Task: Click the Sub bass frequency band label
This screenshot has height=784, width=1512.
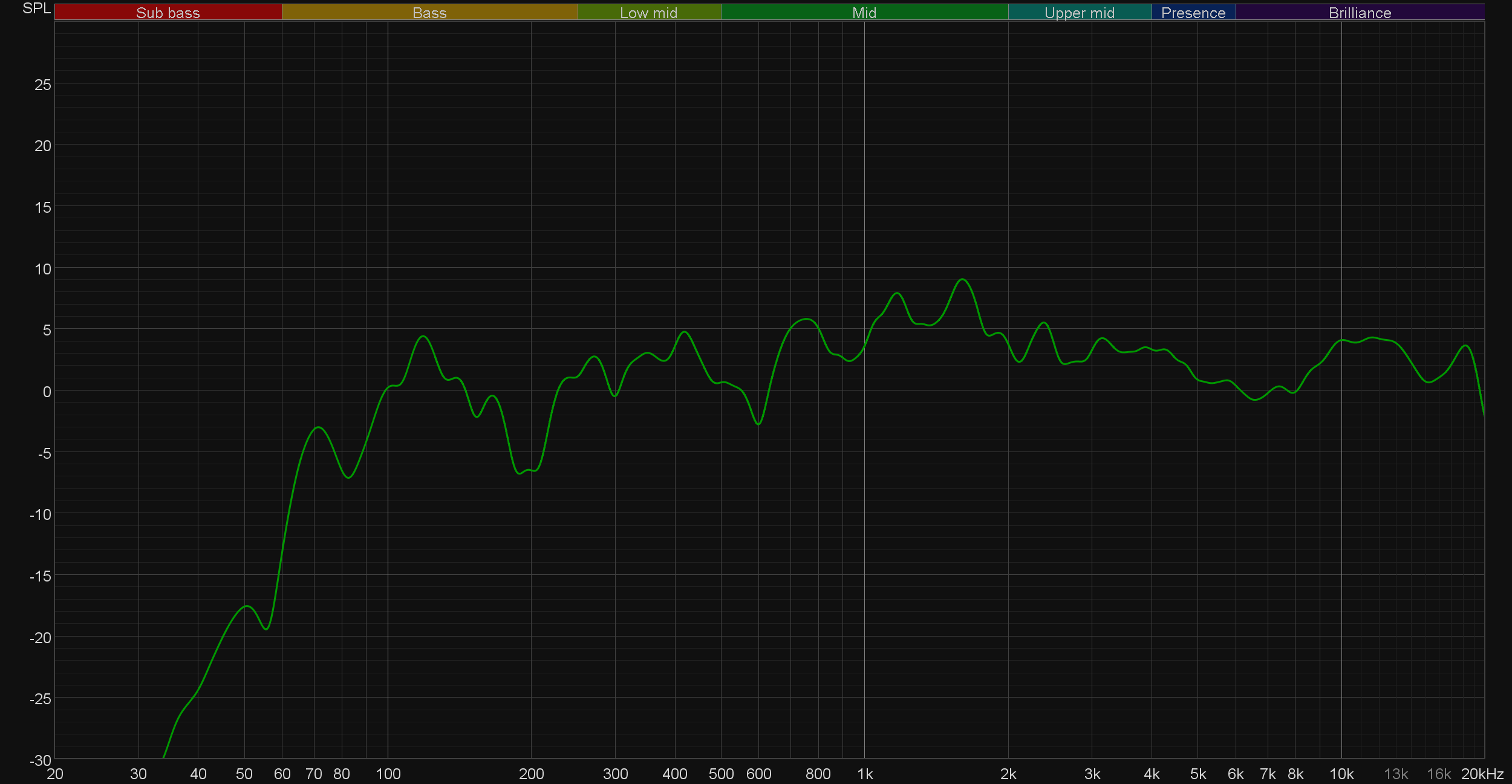Action: point(168,13)
